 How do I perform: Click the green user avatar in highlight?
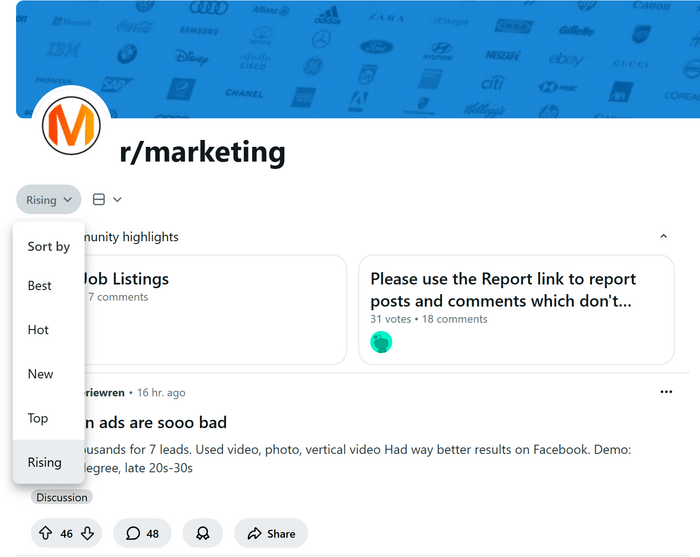pyautogui.click(x=381, y=342)
